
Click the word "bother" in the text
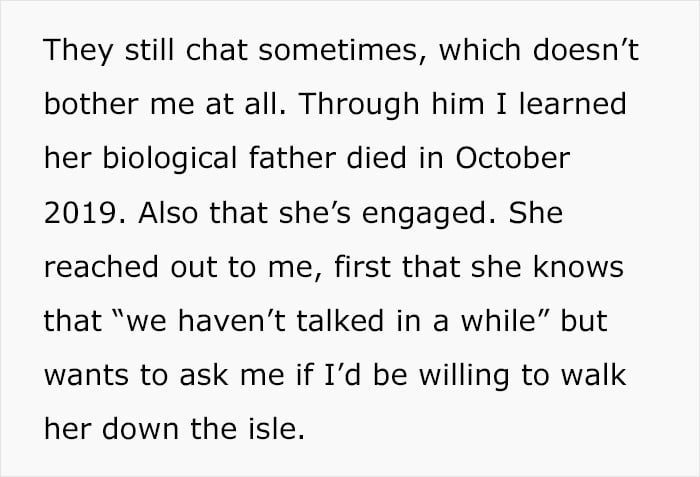click(x=92, y=103)
